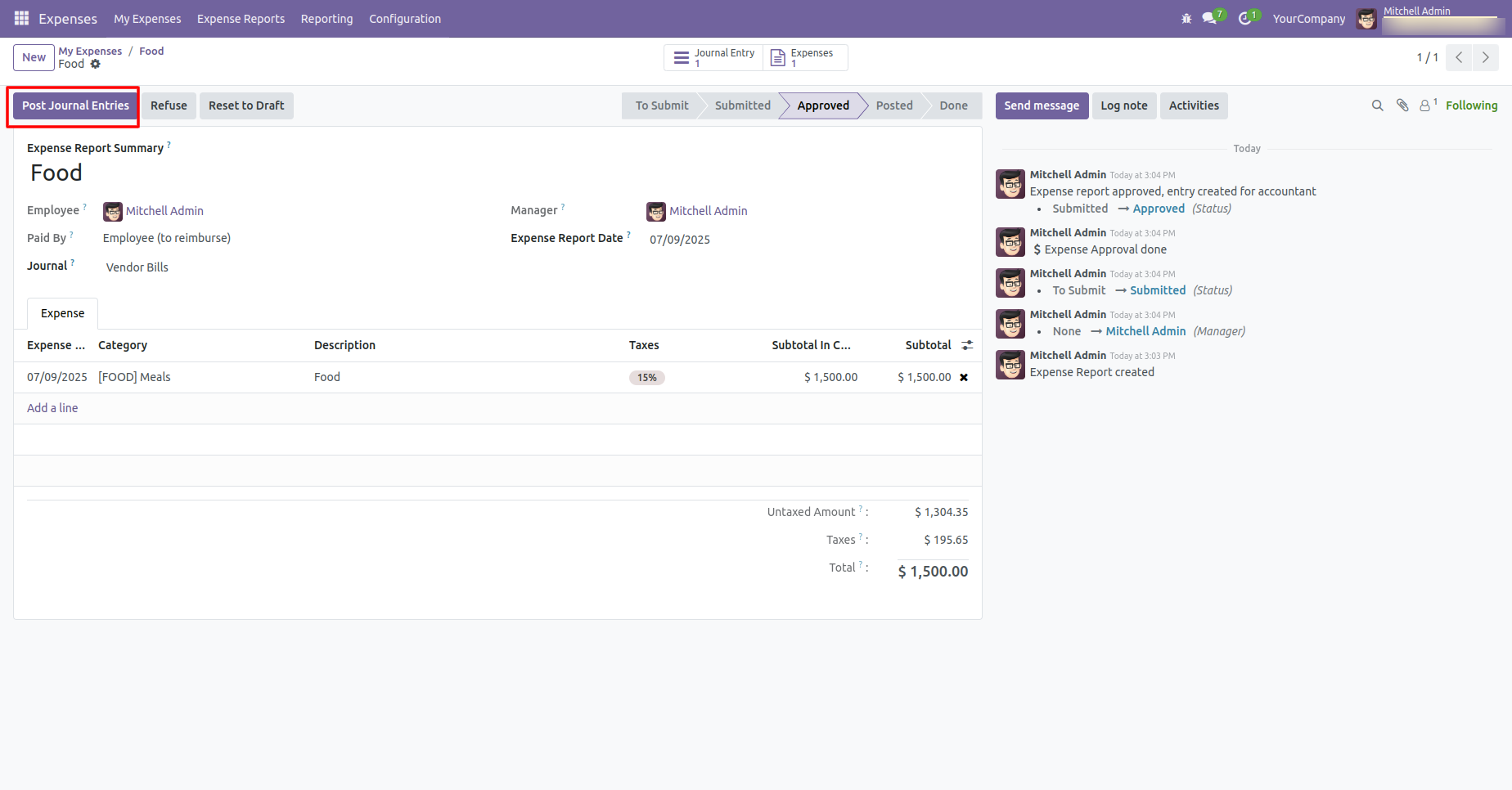Click the avatar on the Expense Report created message
1512x790 pixels.
pyautogui.click(x=1010, y=365)
